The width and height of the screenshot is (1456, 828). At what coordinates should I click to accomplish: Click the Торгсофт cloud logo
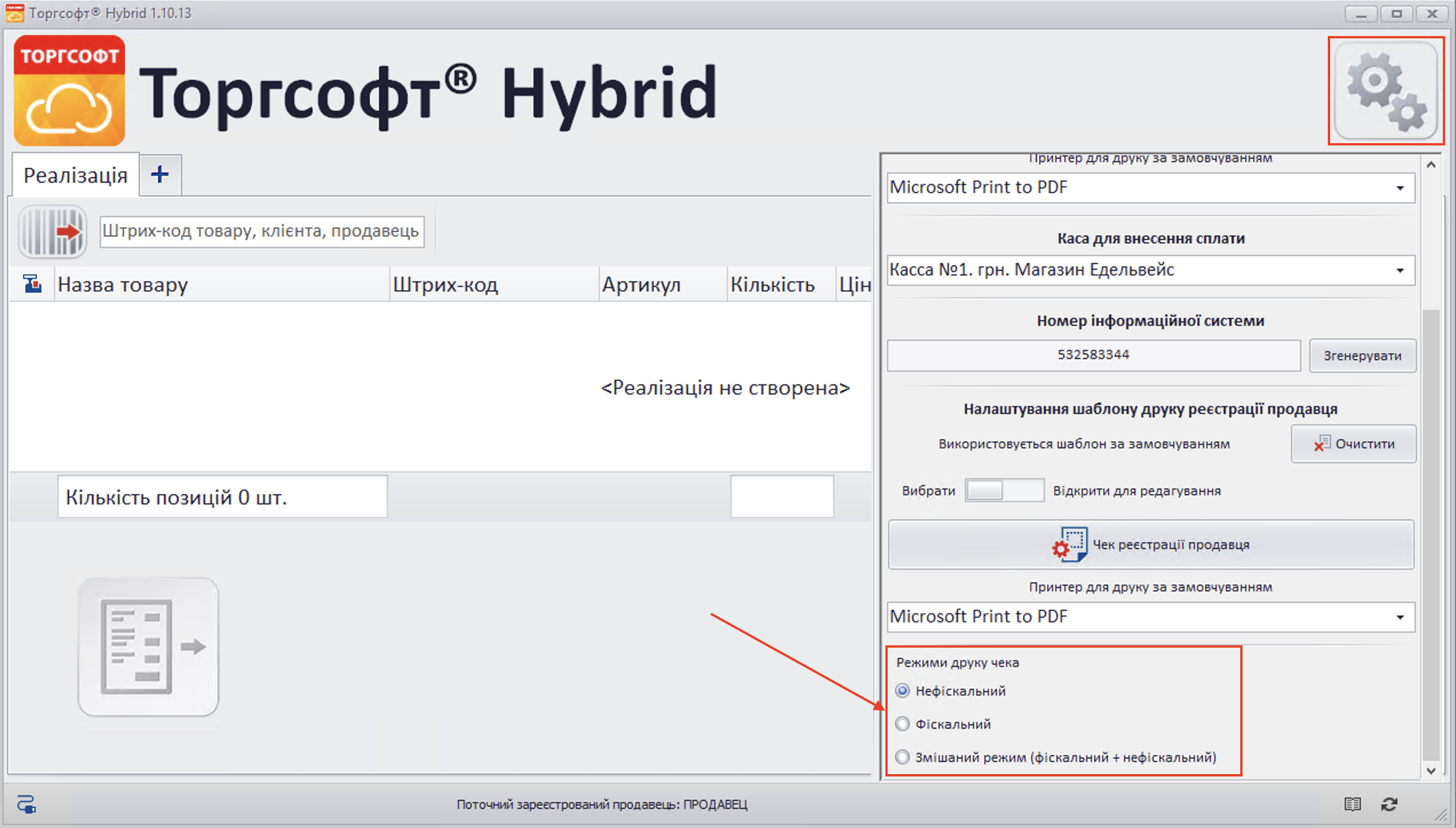coord(69,90)
